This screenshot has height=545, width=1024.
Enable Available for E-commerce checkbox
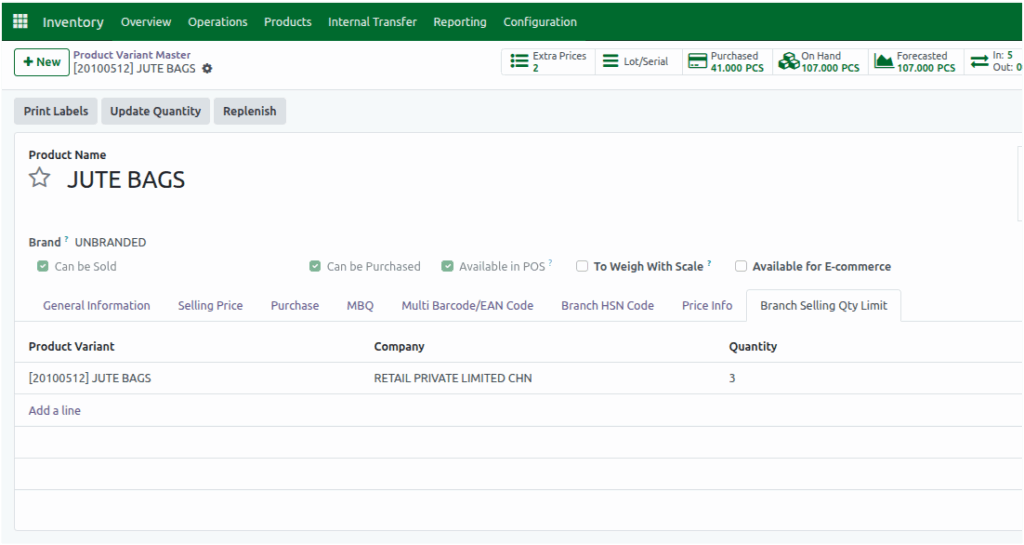pyautogui.click(x=741, y=266)
